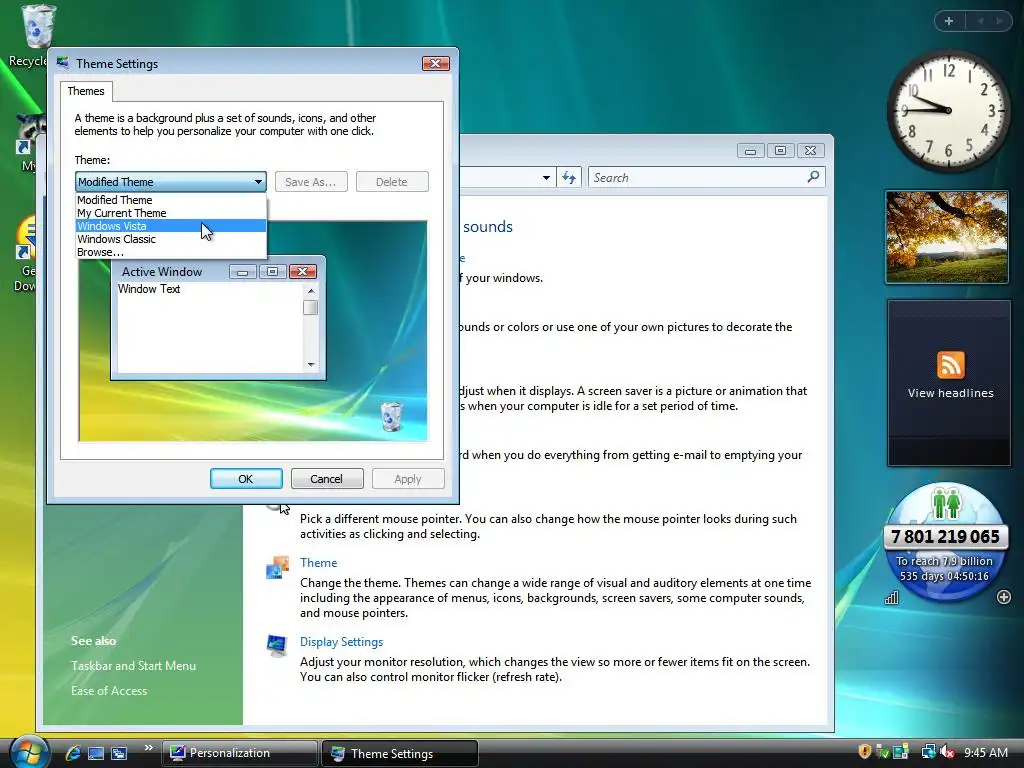The height and width of the screenshot is (768, 1024).
Task: Click the preview Active Window close button
Action: click(x=302, y=272)
